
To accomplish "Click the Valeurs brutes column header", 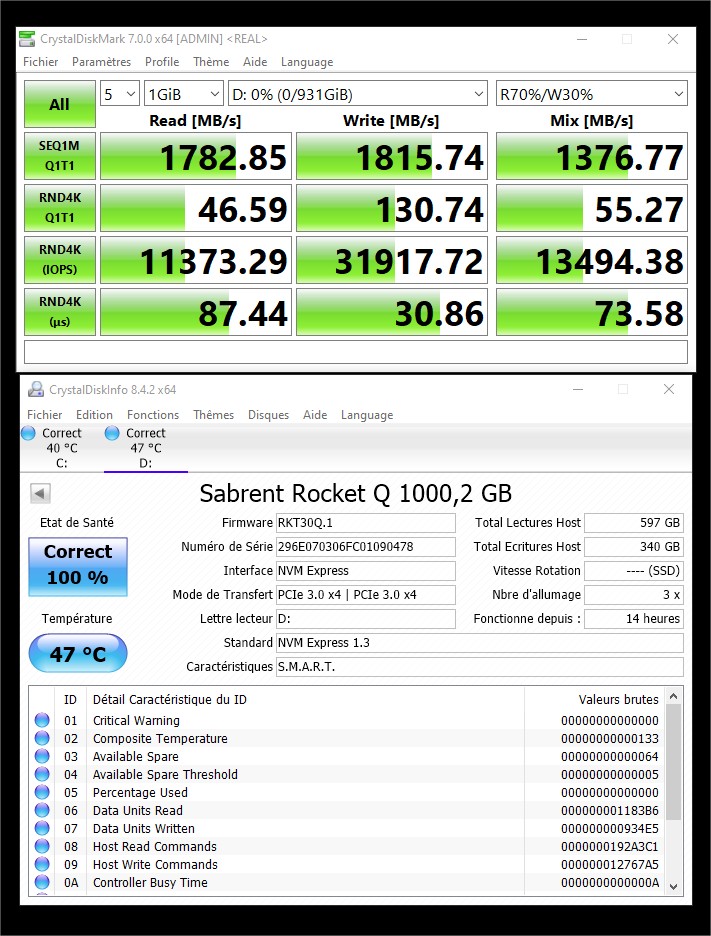I will (618, 700).
